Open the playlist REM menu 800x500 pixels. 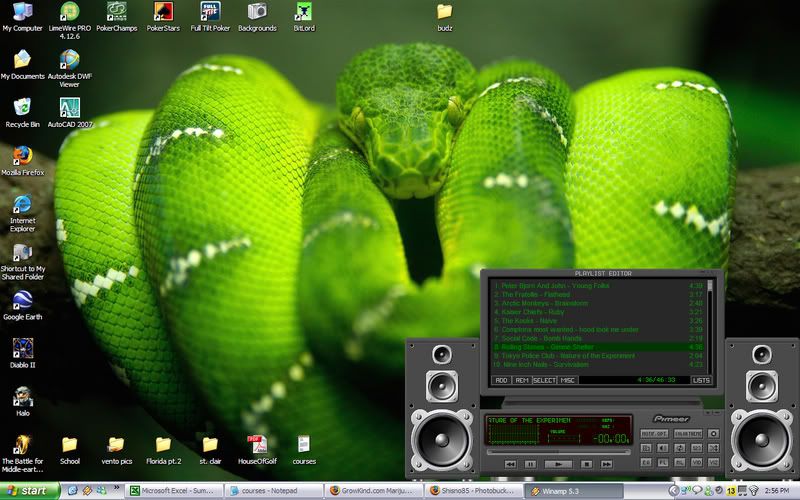pyautogui.click(x=522, y=380)
